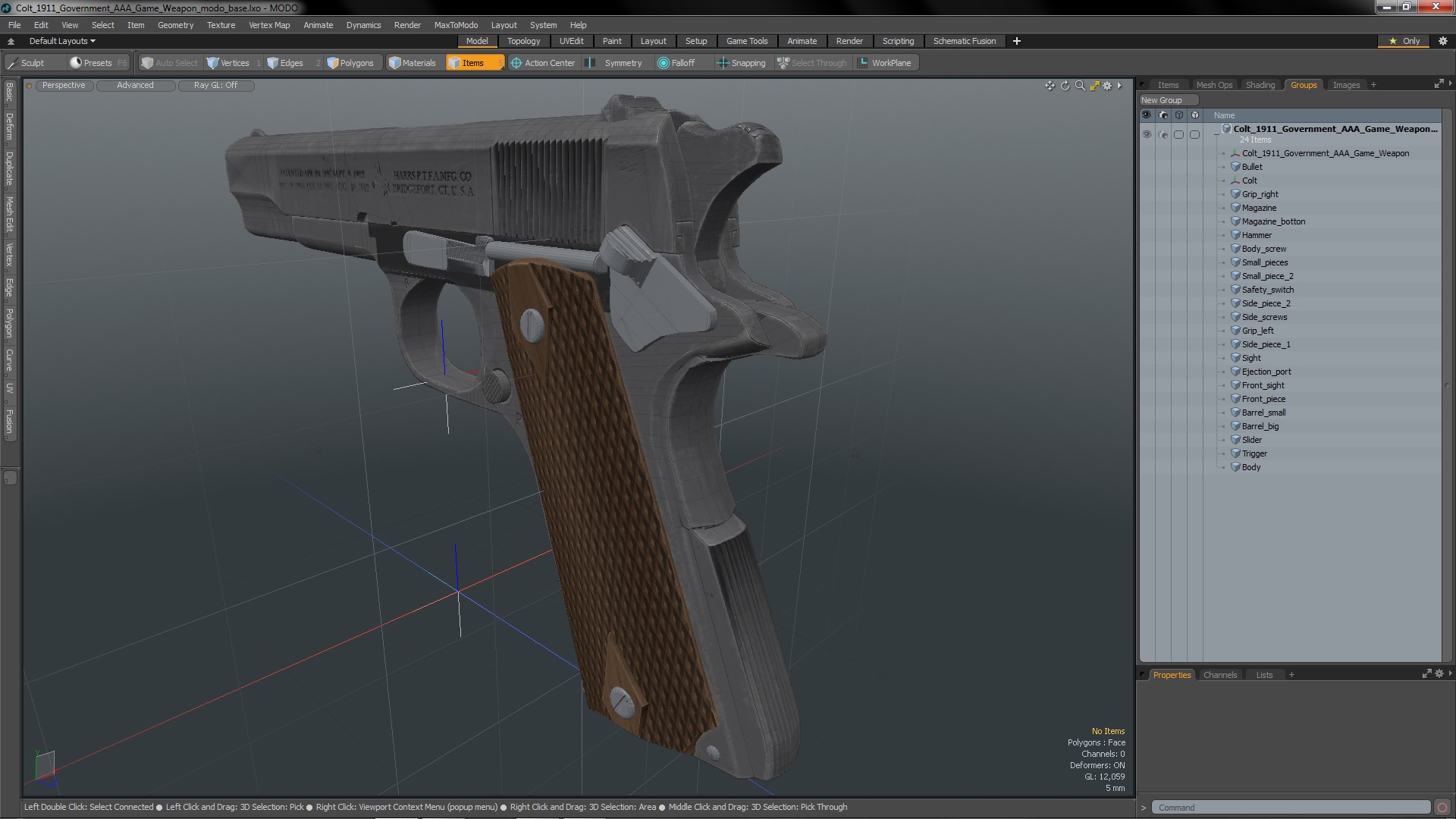This screenshot has width=1456, height=819.
Task: Click the locator icon next to Colt
Action: point(1235,180)
